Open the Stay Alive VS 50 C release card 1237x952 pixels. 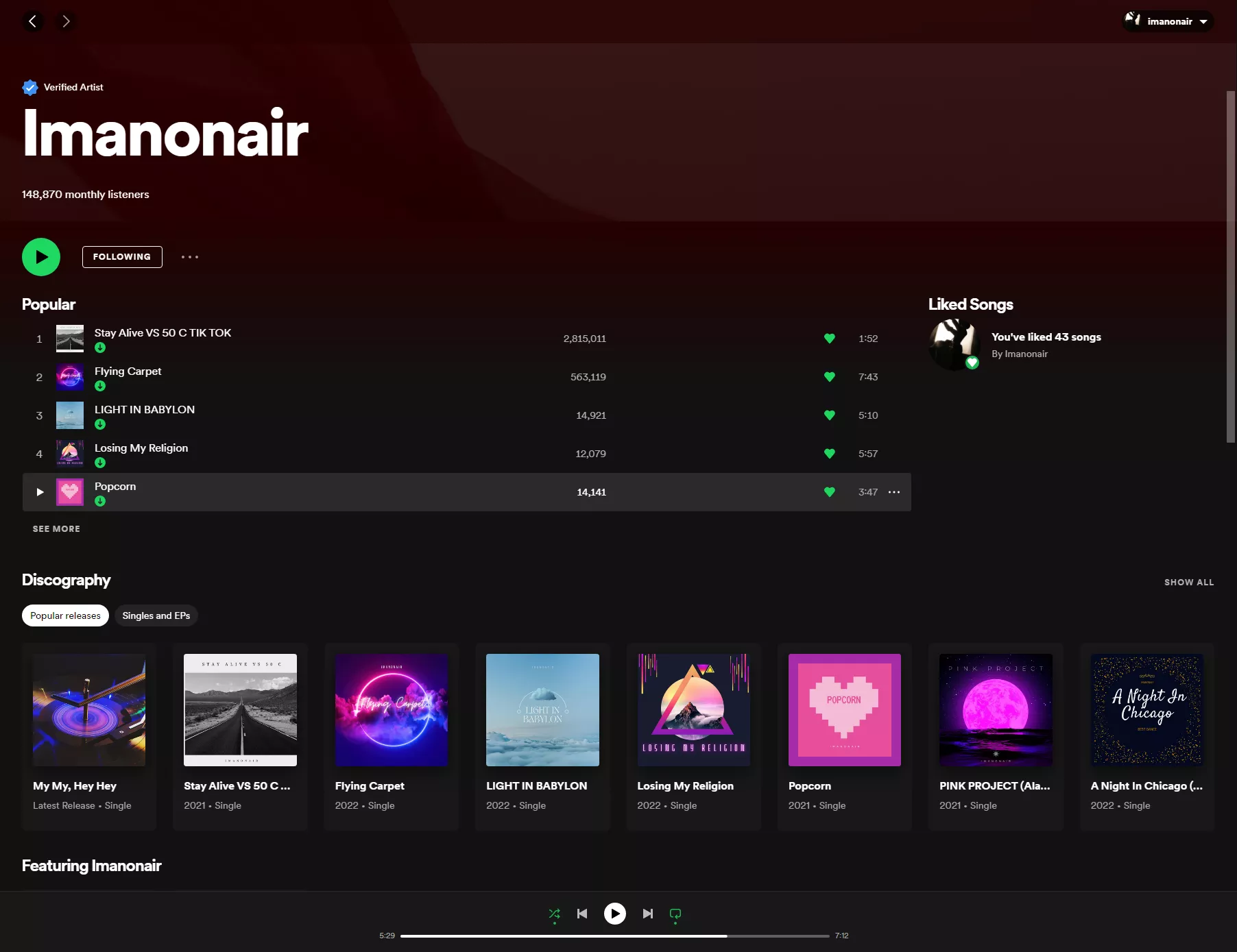tap(240, 737)
